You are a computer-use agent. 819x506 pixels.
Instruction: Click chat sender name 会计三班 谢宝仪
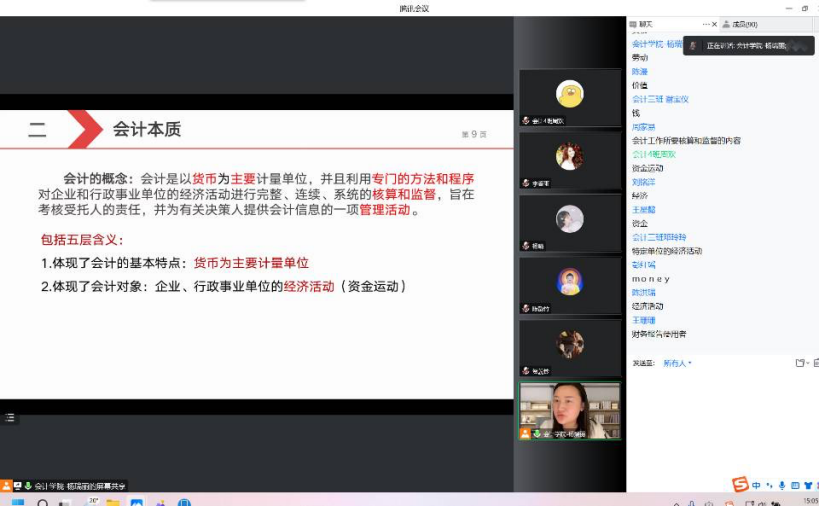tap(659, 99)
